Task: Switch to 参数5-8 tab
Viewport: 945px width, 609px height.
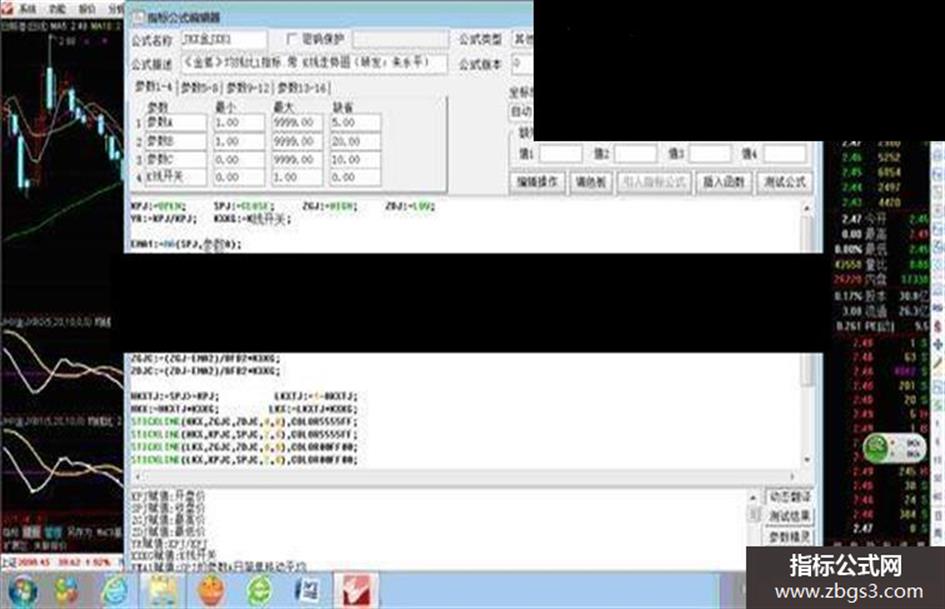Action: tap(200, 88)
